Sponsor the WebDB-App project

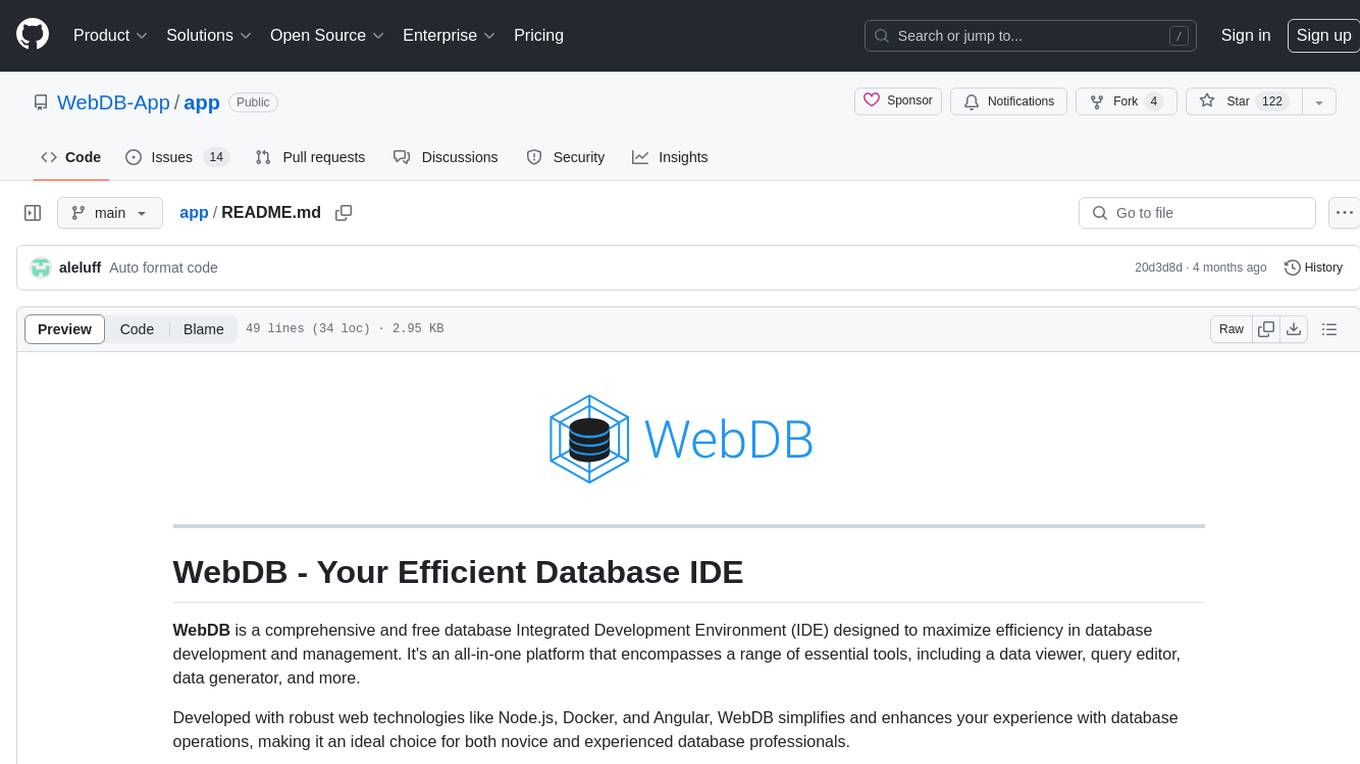[898, 101]
